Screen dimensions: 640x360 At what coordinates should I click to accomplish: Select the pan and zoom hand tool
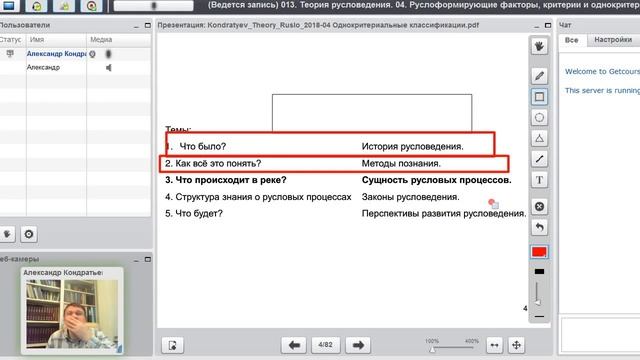pyautogui.click(x=539, y=46)
